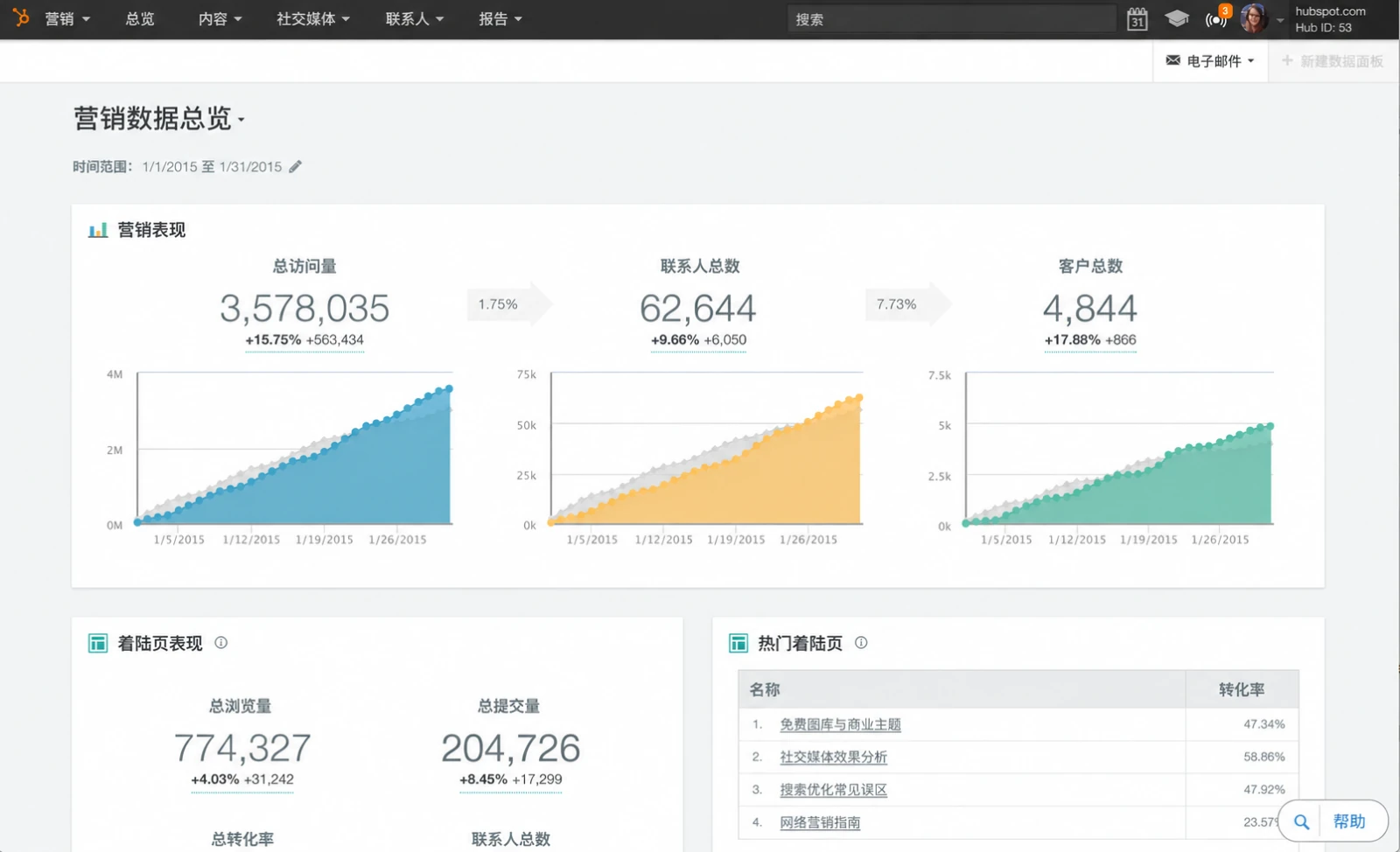Click the 7.73% conversion arrow

click(908, 304)
